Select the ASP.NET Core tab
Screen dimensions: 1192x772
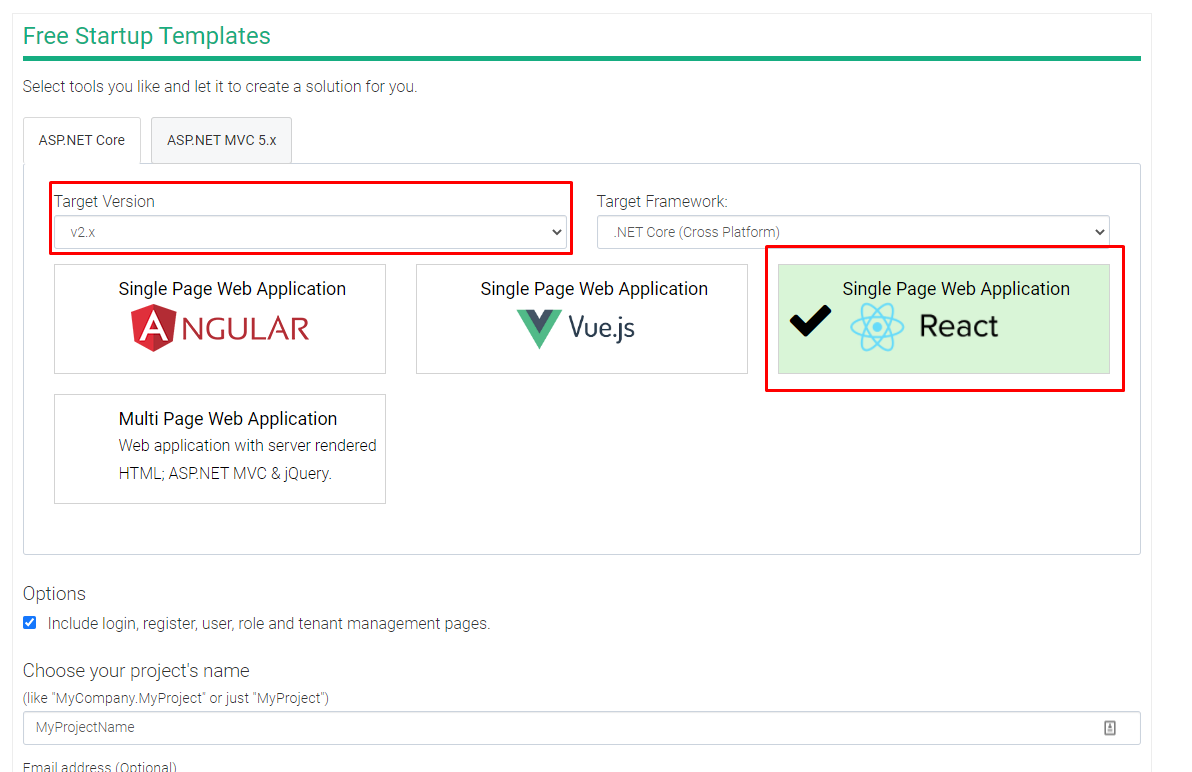click(81, 140)
